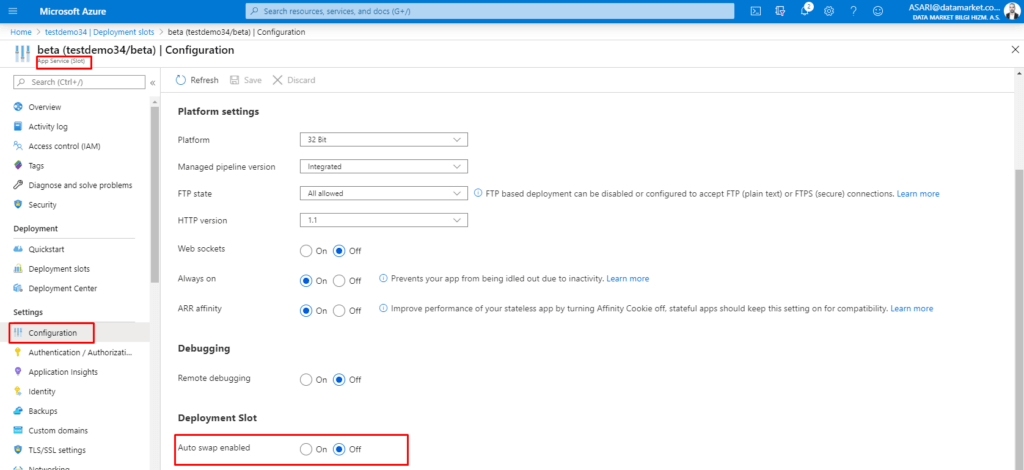The height and width of the screenshot is (470, 1024).
Task: Open the FTP state dropdown
Action: click(x=383, y=193)
